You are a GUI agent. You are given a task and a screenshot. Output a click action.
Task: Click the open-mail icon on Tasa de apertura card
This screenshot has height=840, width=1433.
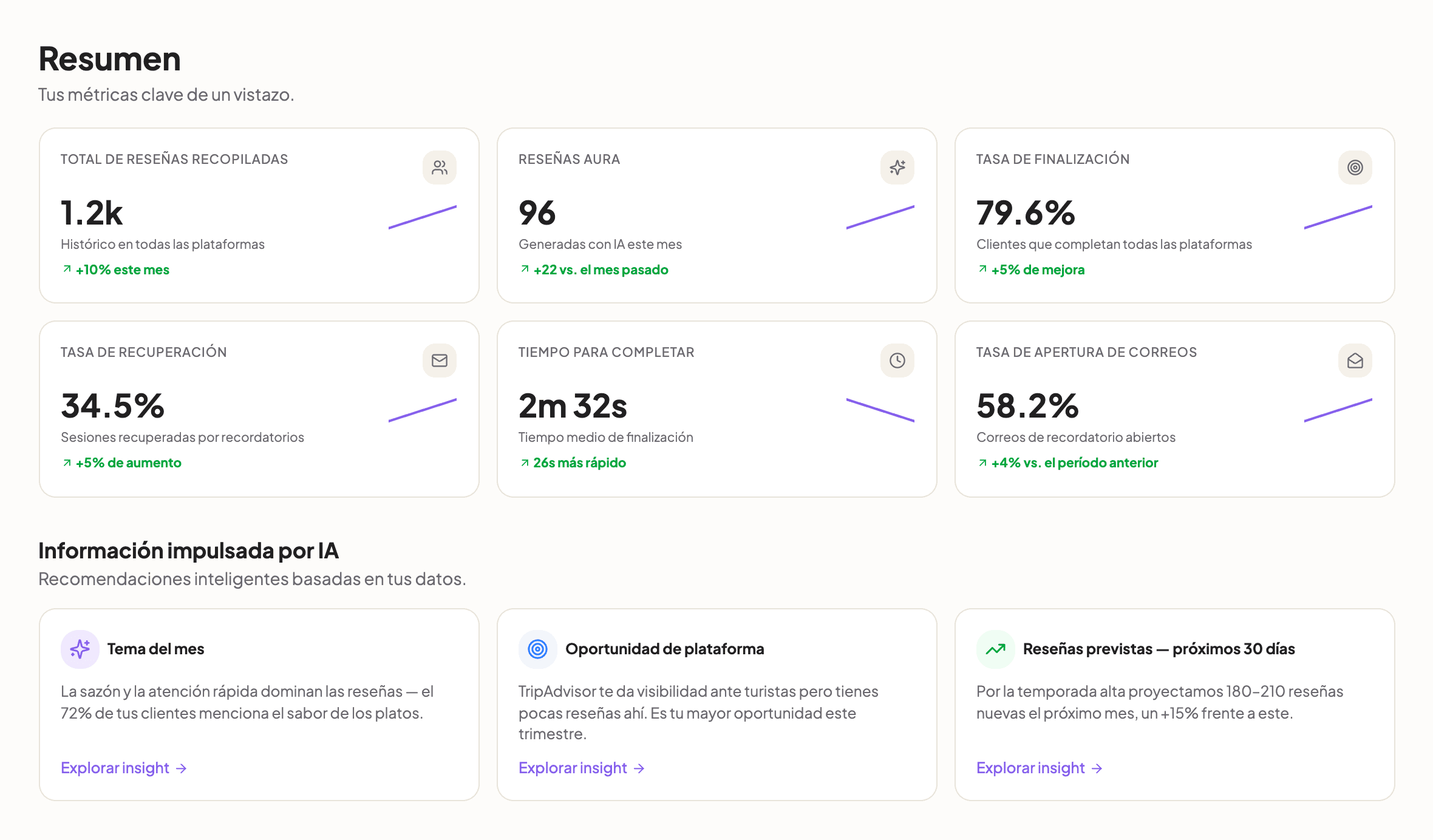click(x=1355, y=361)
